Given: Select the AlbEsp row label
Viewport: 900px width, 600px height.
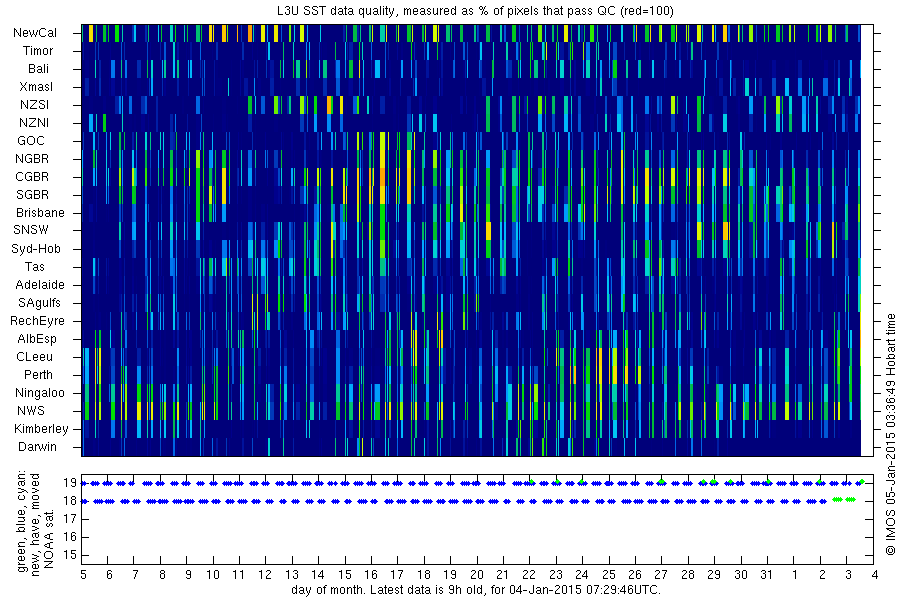Looking at the screenshot, I should point(37,339).
